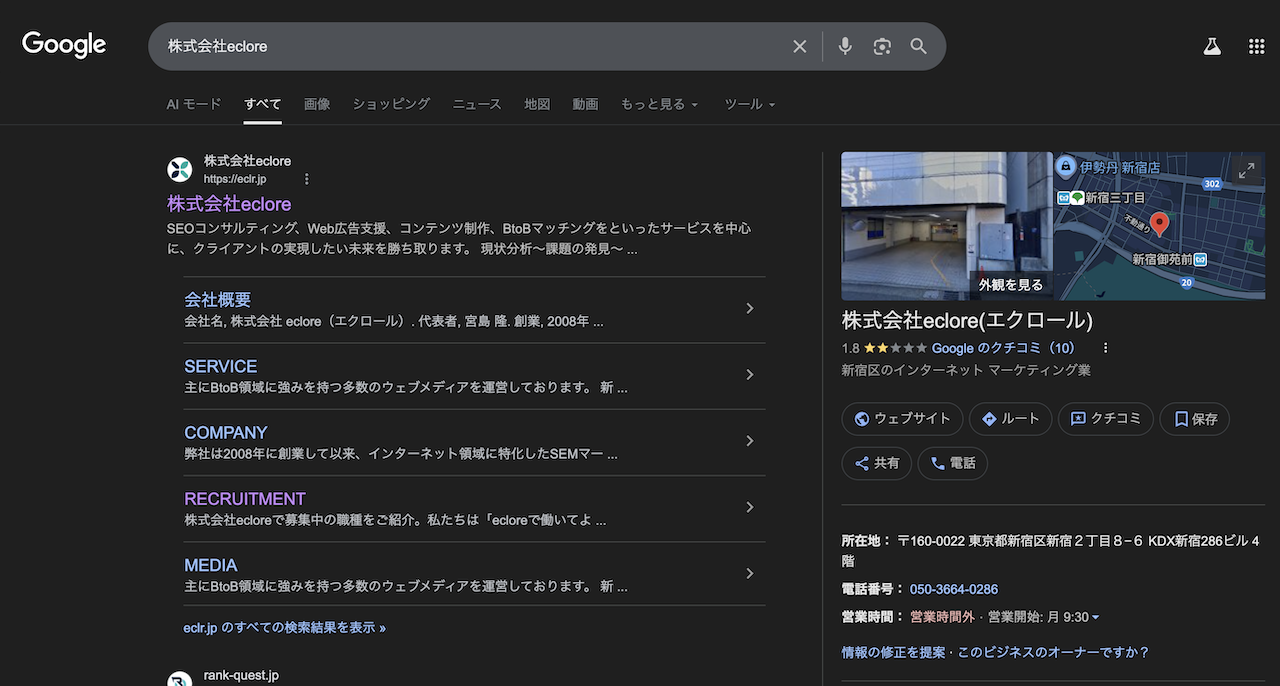
Task: Open Google Lens image search icon
Action: 881,47
